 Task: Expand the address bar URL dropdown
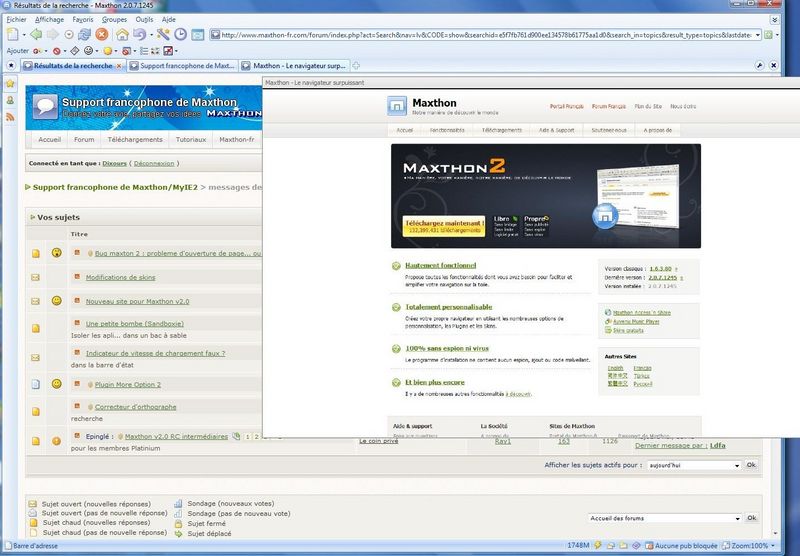coord(758,35)
